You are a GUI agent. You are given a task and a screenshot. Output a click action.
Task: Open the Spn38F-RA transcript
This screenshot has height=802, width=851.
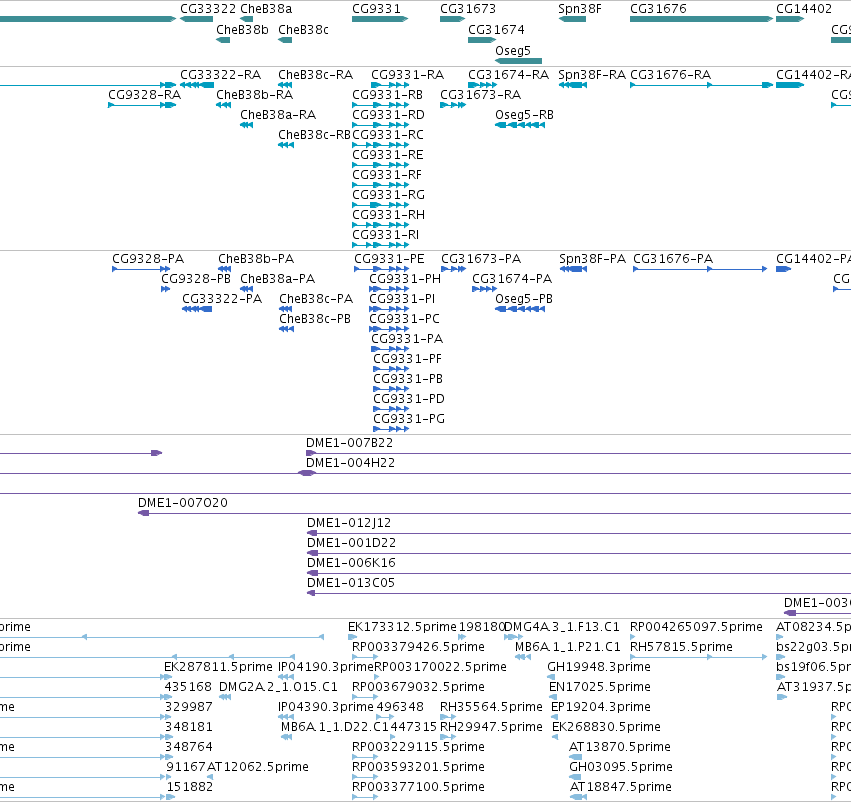click(x=573, y=85)
